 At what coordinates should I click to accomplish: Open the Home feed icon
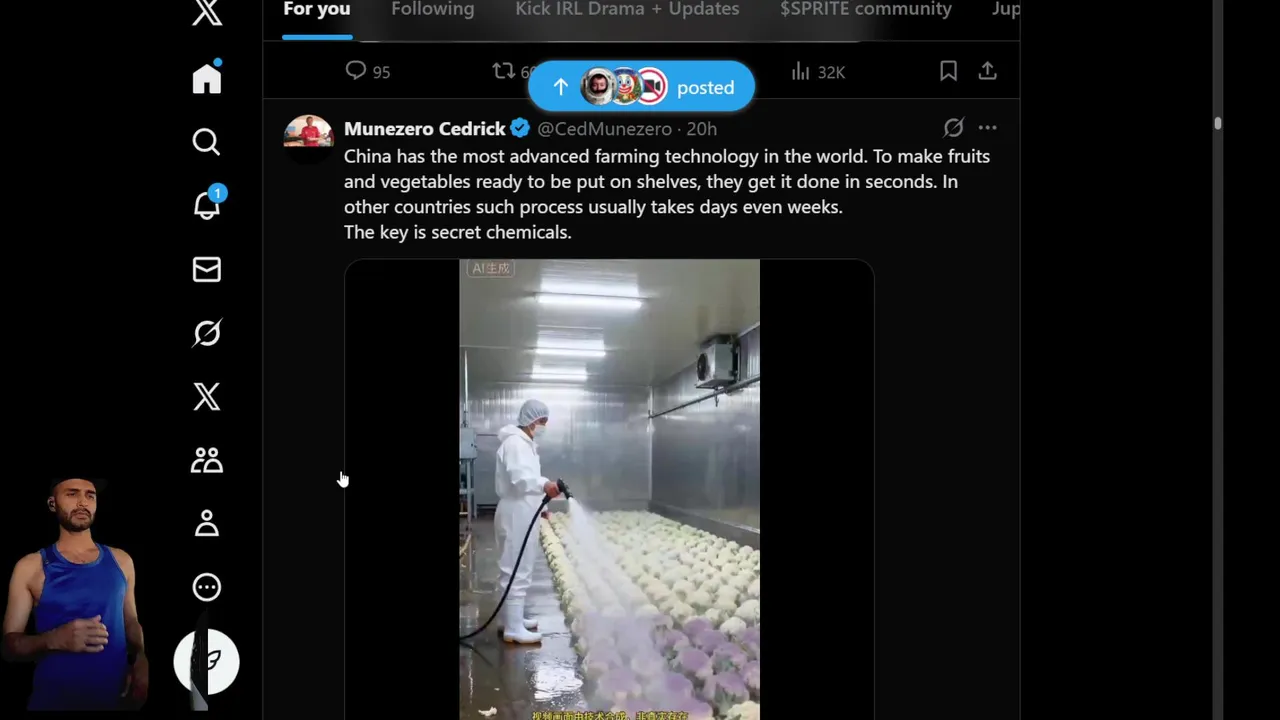tap(207, 79)
